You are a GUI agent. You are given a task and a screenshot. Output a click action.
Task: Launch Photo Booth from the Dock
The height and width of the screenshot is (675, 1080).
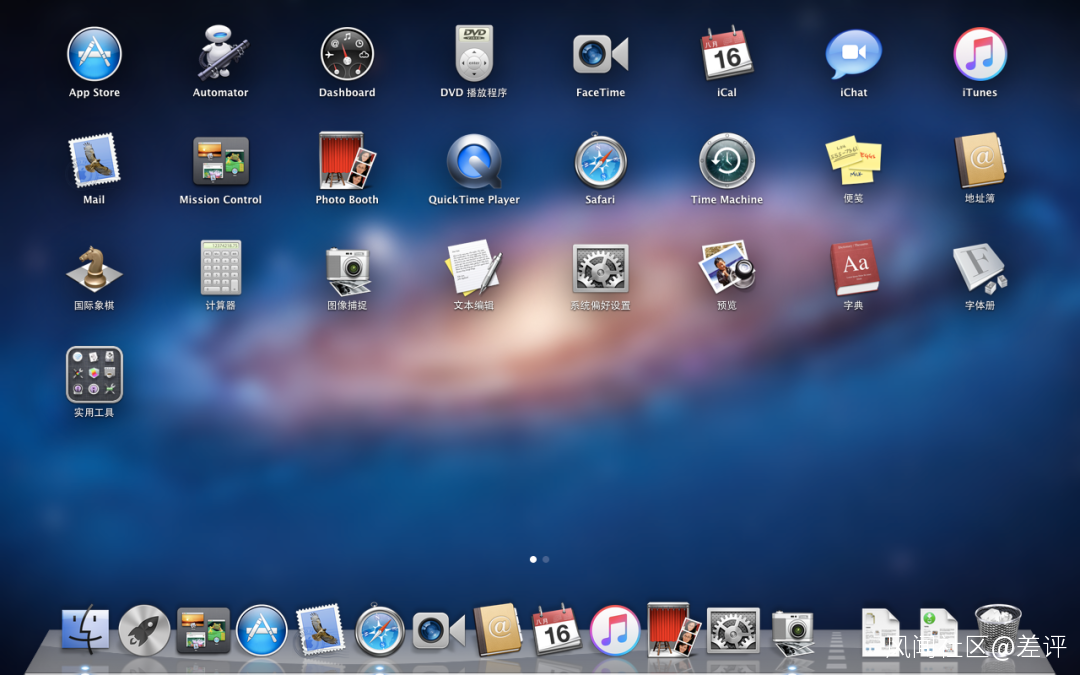[x=674, y=629]
